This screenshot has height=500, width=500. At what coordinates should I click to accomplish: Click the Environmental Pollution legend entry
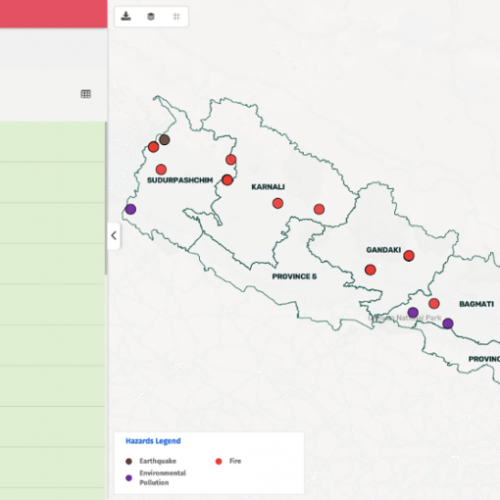tap(156, 478)
